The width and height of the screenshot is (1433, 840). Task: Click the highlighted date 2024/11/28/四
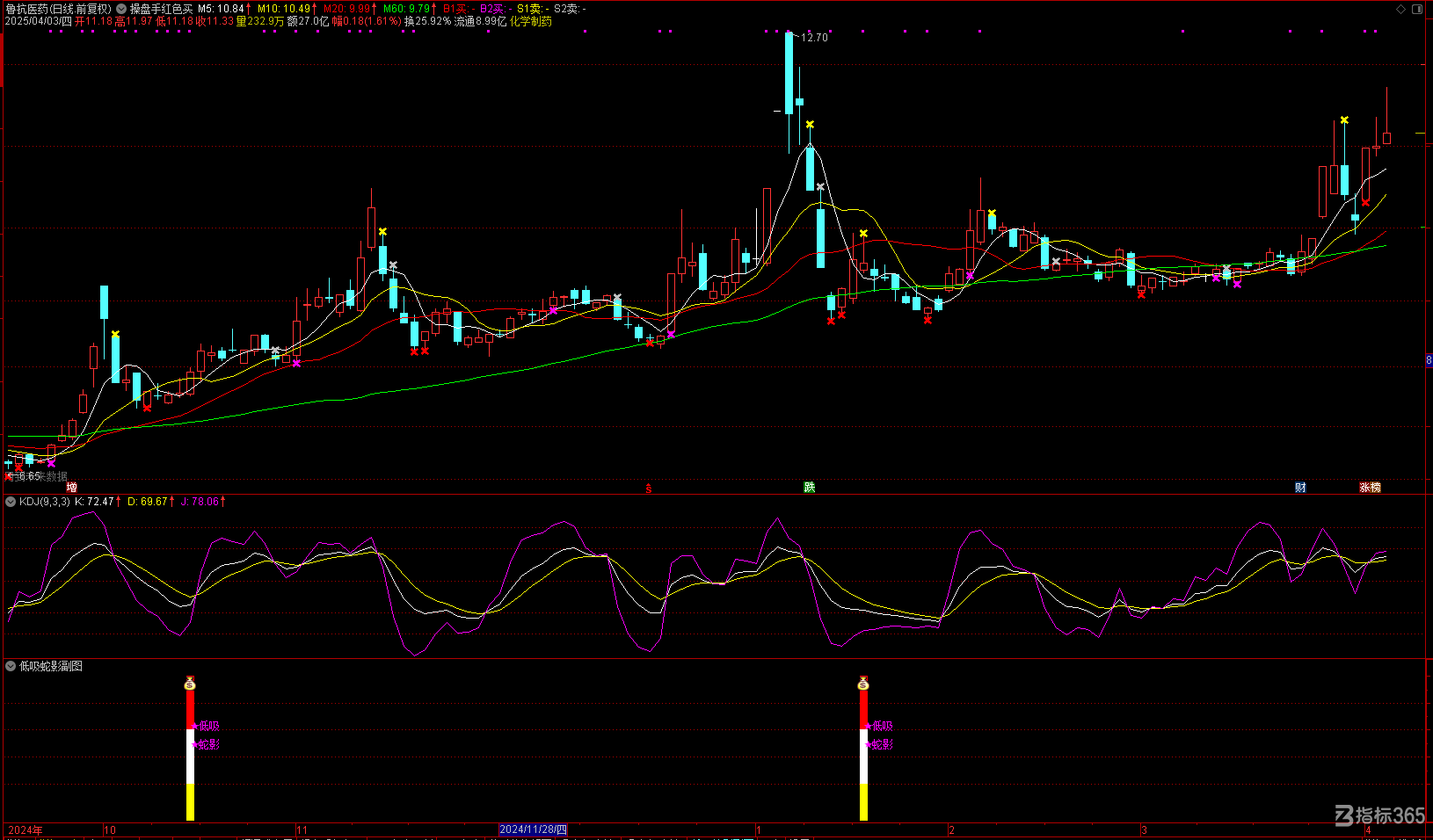coord(534,829)
